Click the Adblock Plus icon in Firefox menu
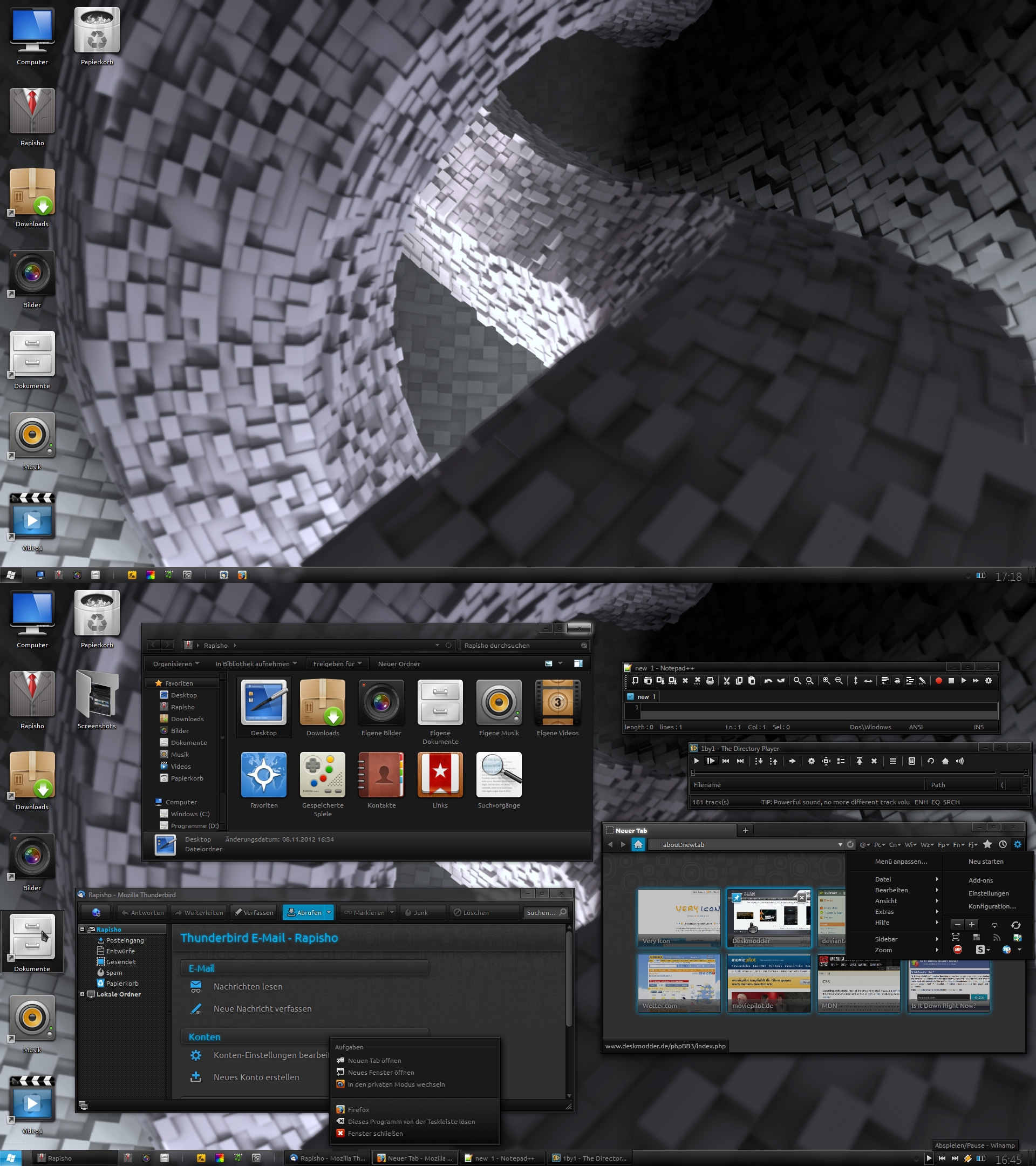The image size is (1036, 1166). coord(957,949)
